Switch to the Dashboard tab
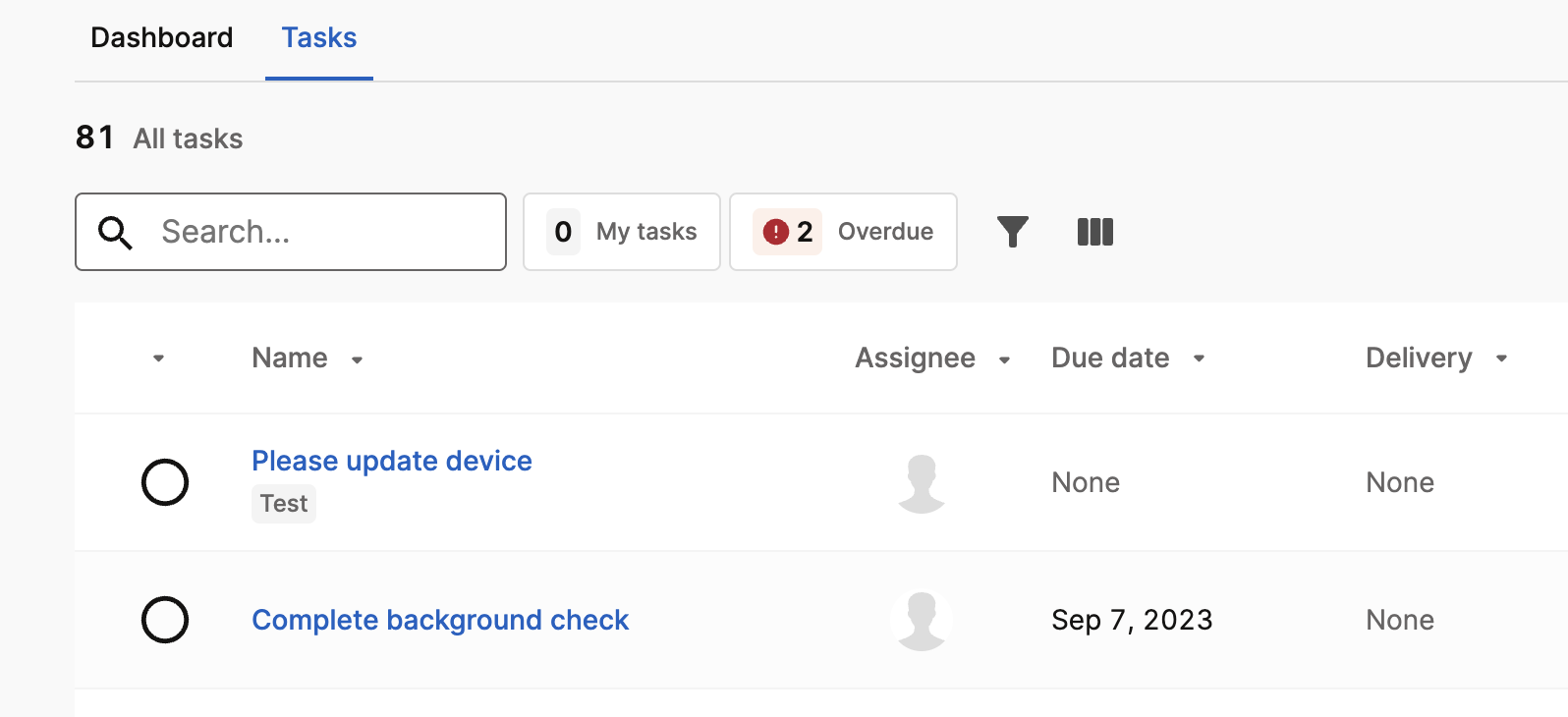This screenshot has height=717, width=1568. [162, 37]
